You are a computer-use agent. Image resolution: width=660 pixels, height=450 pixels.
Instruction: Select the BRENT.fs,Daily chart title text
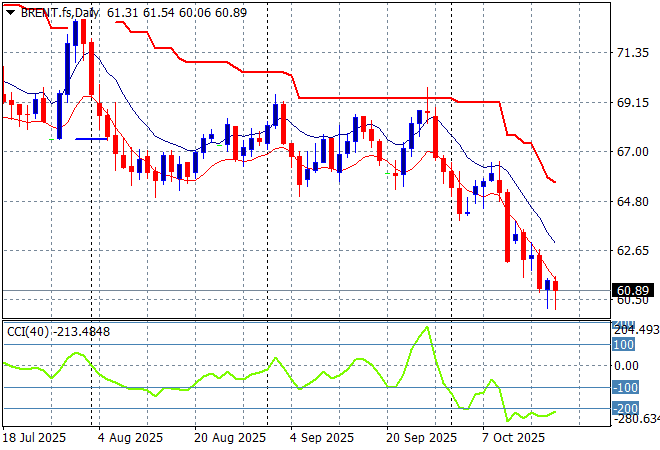click(x=59, y=11)
